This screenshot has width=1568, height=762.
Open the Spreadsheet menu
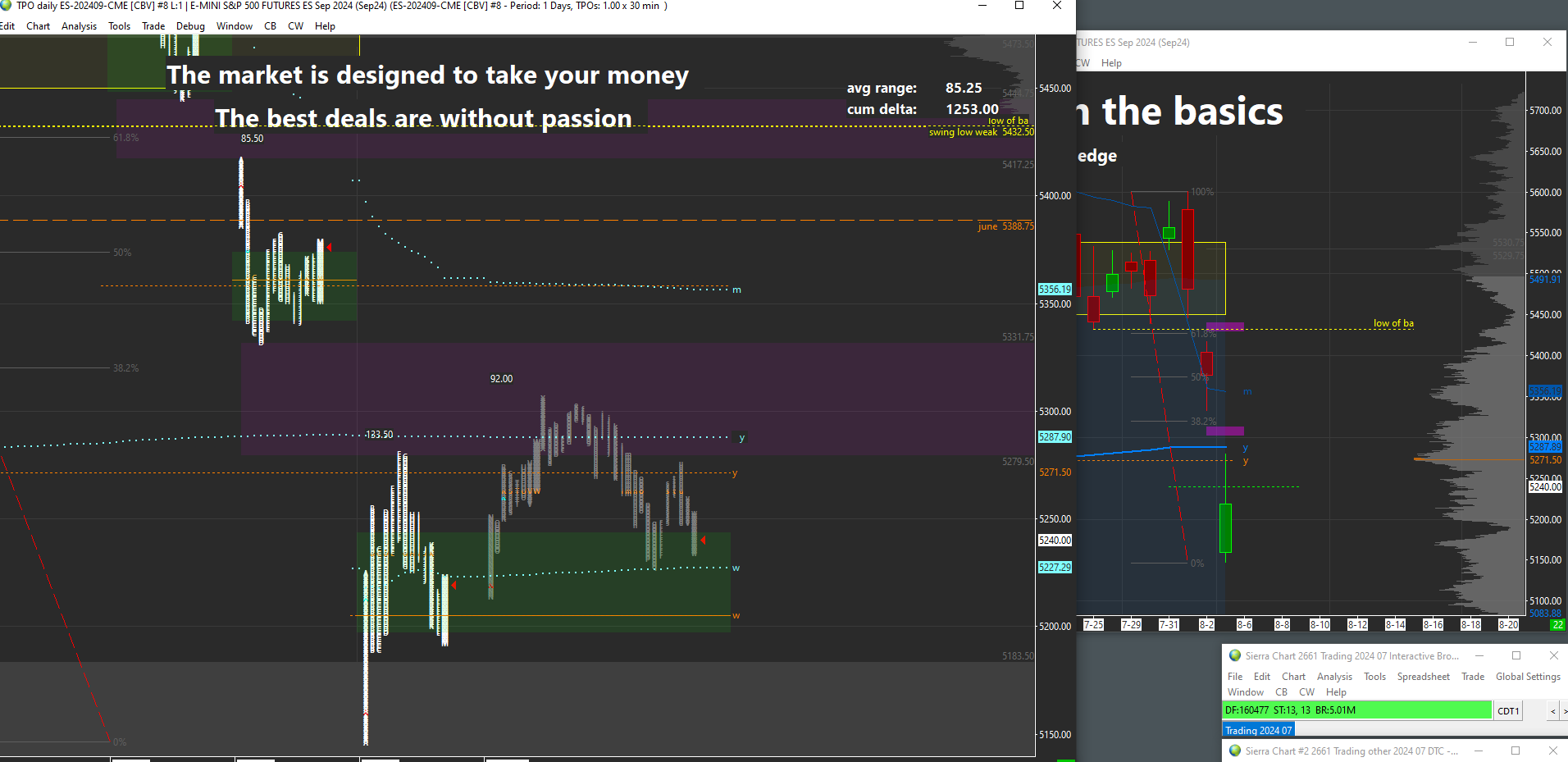[1424, 677]
